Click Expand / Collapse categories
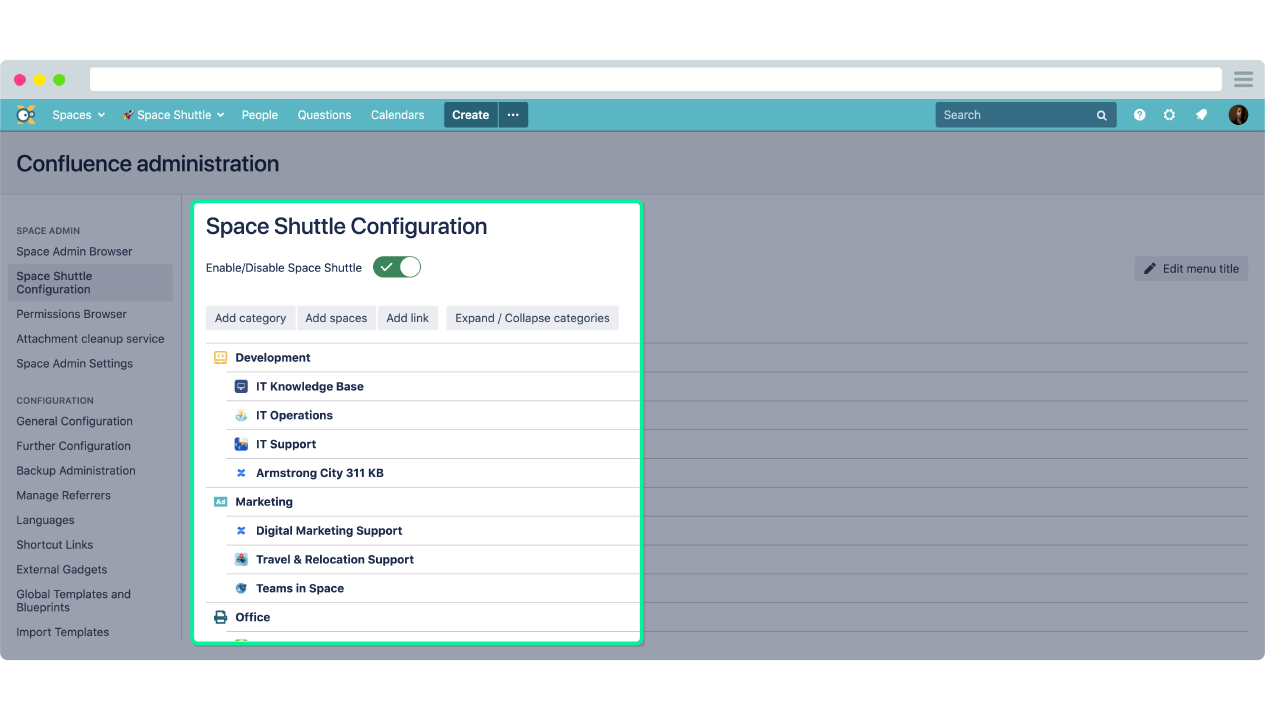The height and width of the screenshot is (720, 1265). 532,317
